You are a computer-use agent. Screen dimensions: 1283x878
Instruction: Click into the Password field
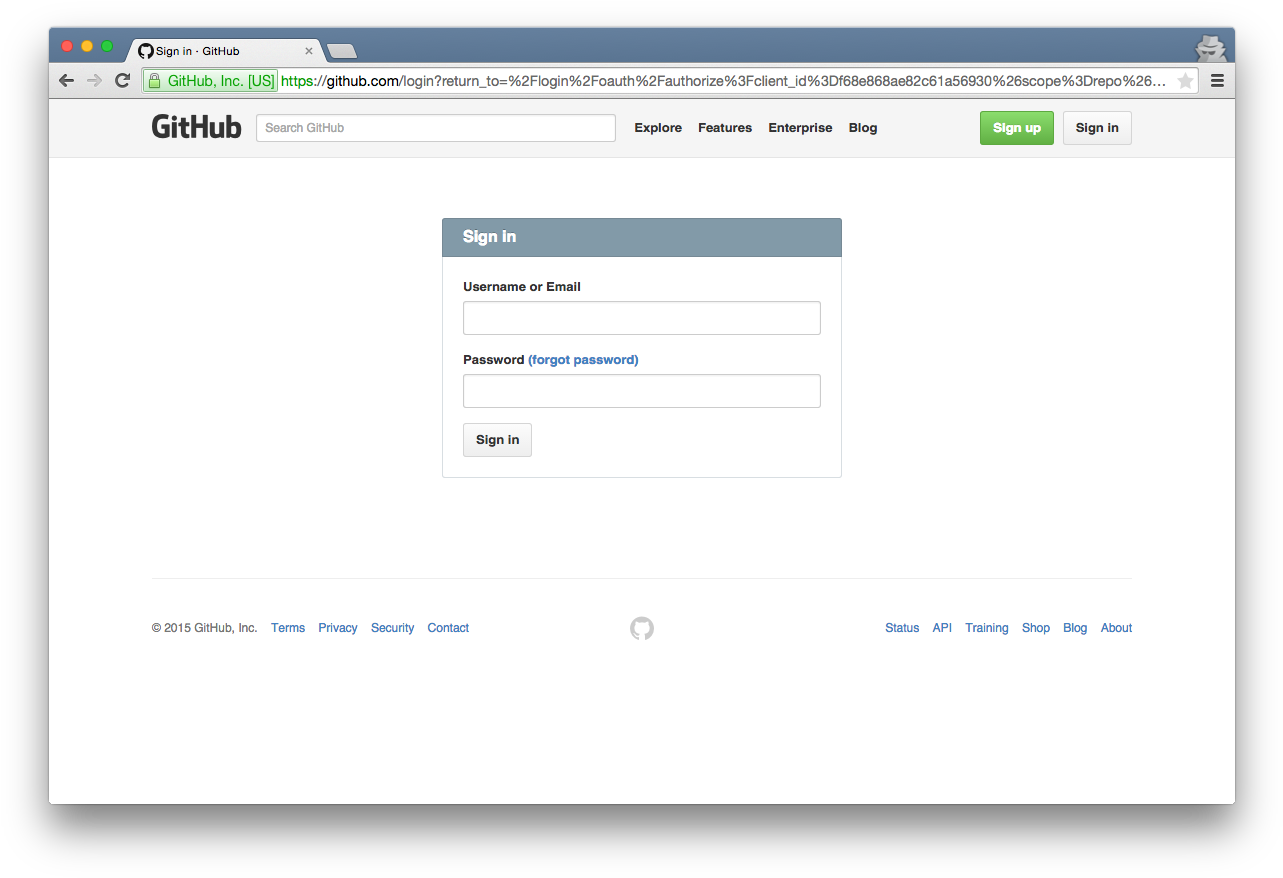click(x=641, y=391)
